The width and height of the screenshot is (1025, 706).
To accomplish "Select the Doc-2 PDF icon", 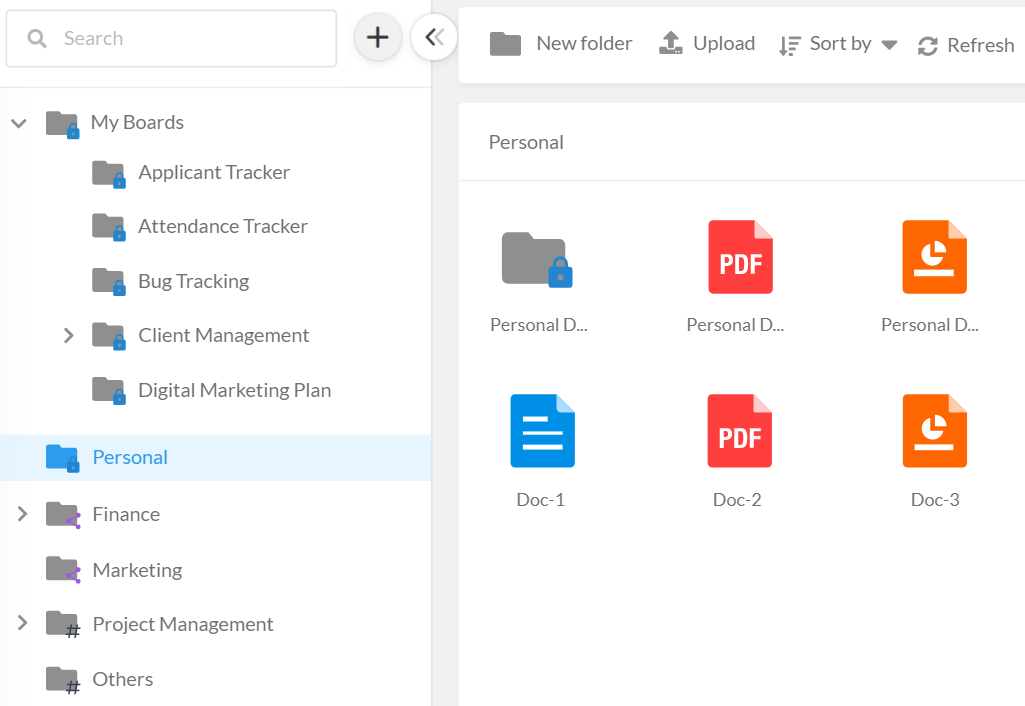I will [739, 431].
